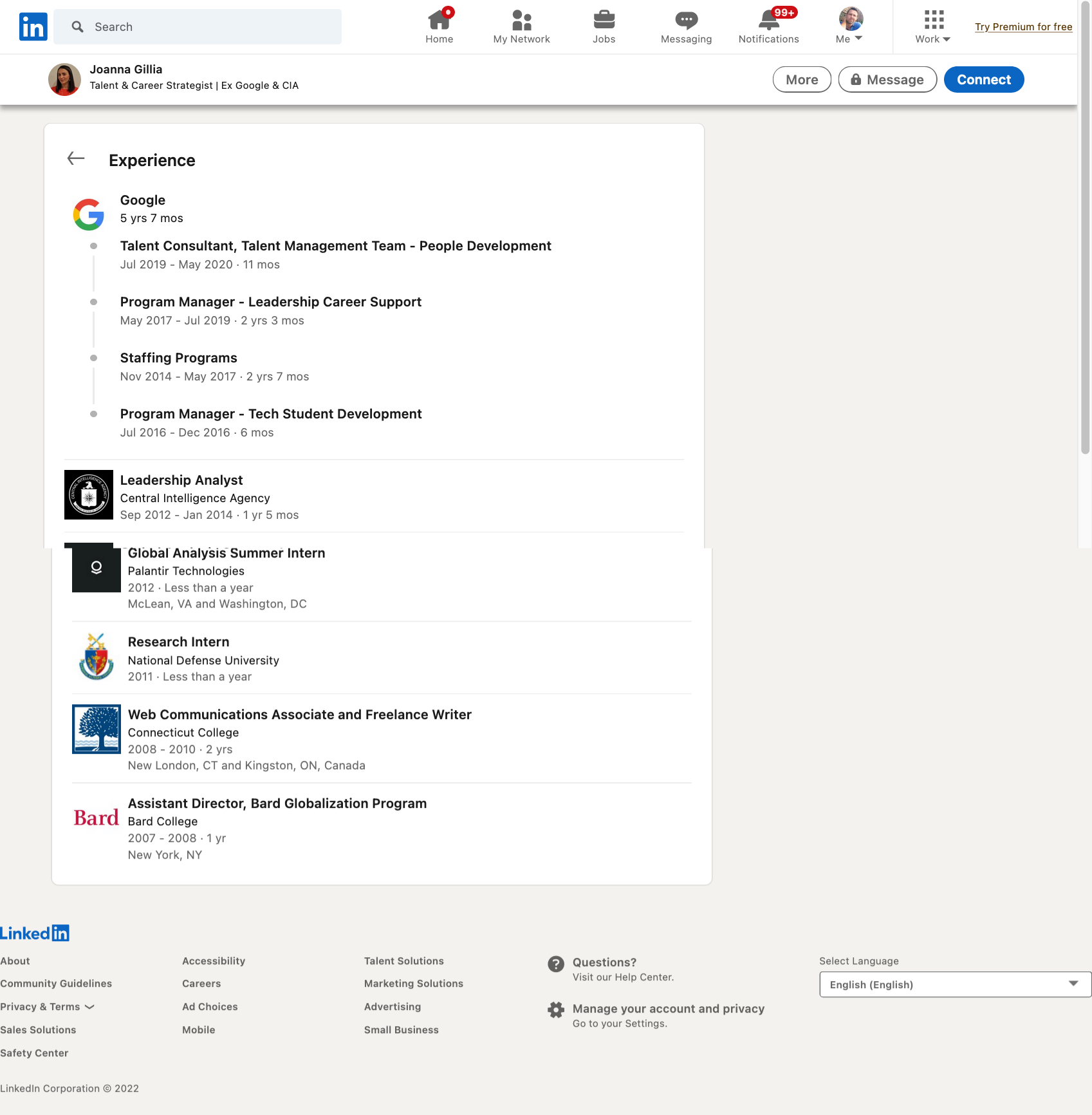1092x1115 pixels.
Task: Click the Search input field
Action: coord(198,26)
